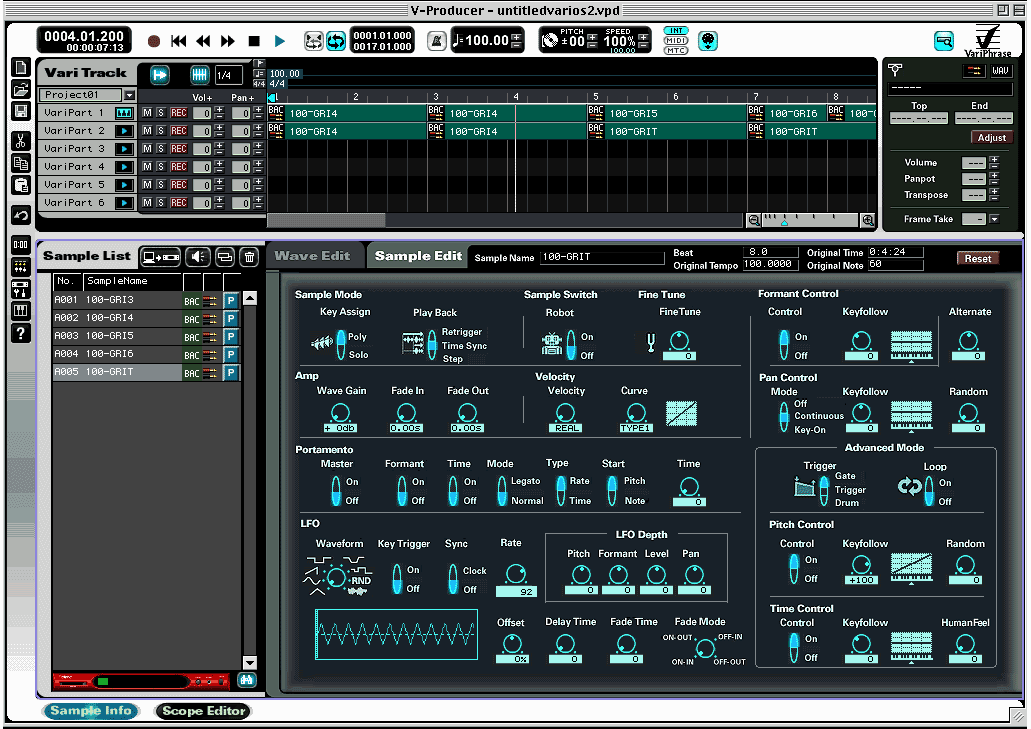Click the VariPart 1 volume stepper

tap(219, 113)
